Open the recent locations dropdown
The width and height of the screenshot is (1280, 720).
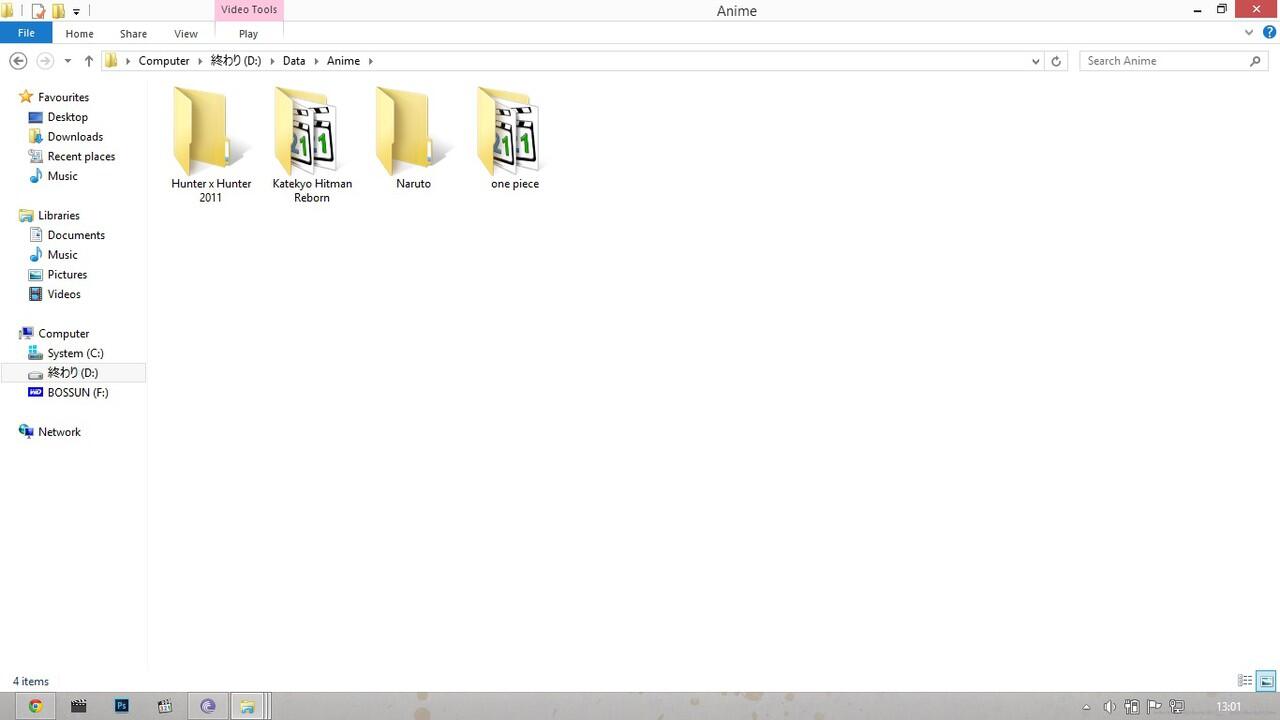point(67,61)
